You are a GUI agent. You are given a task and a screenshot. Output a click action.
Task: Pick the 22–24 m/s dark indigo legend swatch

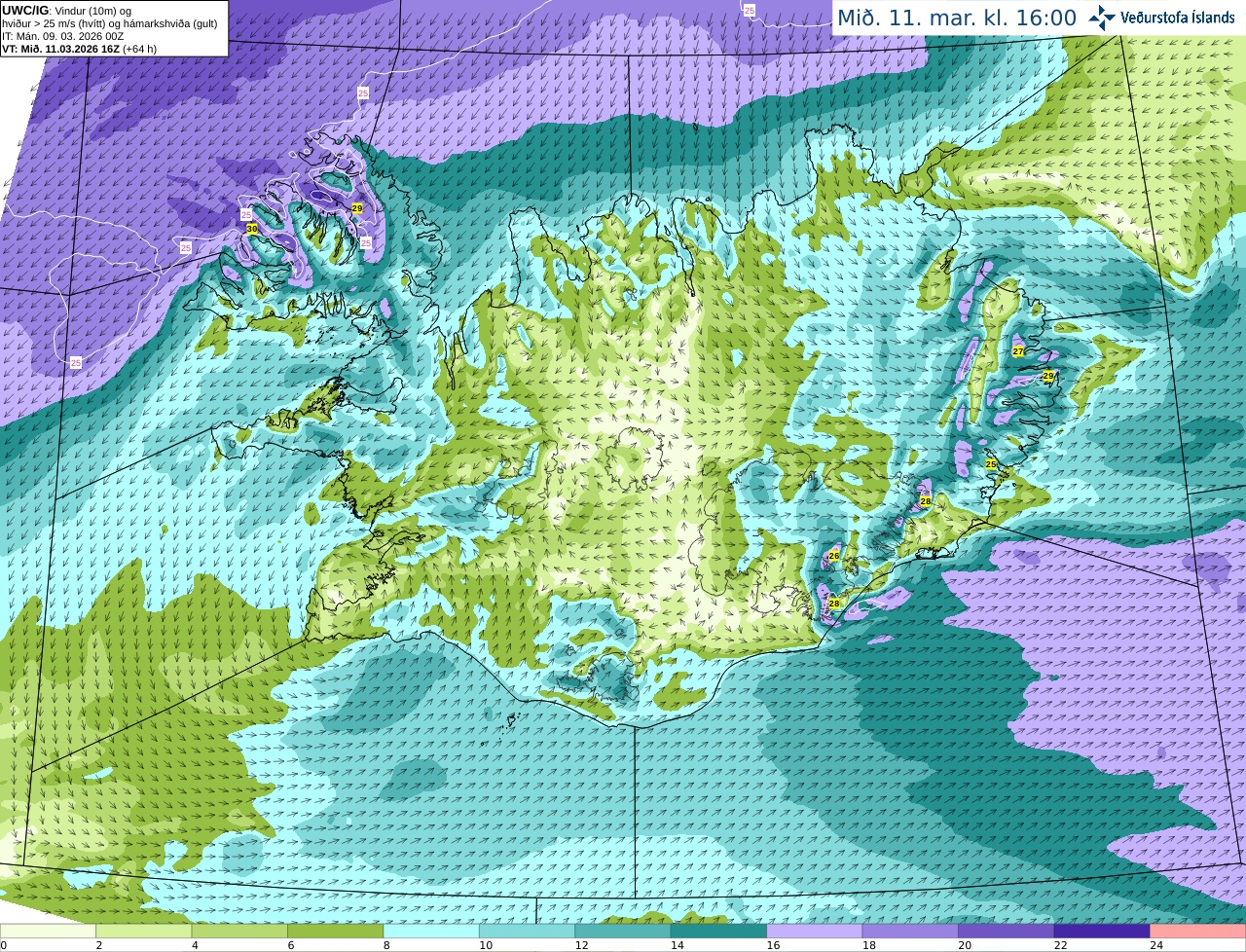(x=1102, y=931)
